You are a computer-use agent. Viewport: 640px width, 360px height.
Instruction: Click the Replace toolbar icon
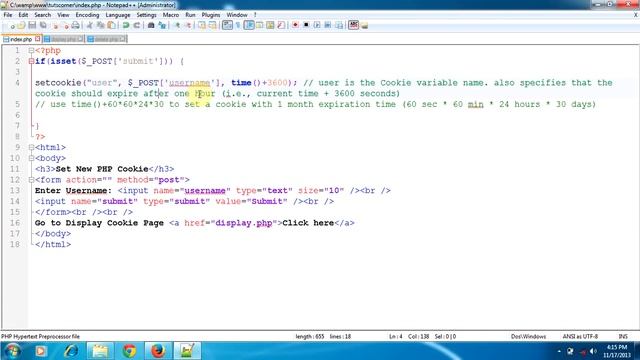coord(162,25)
